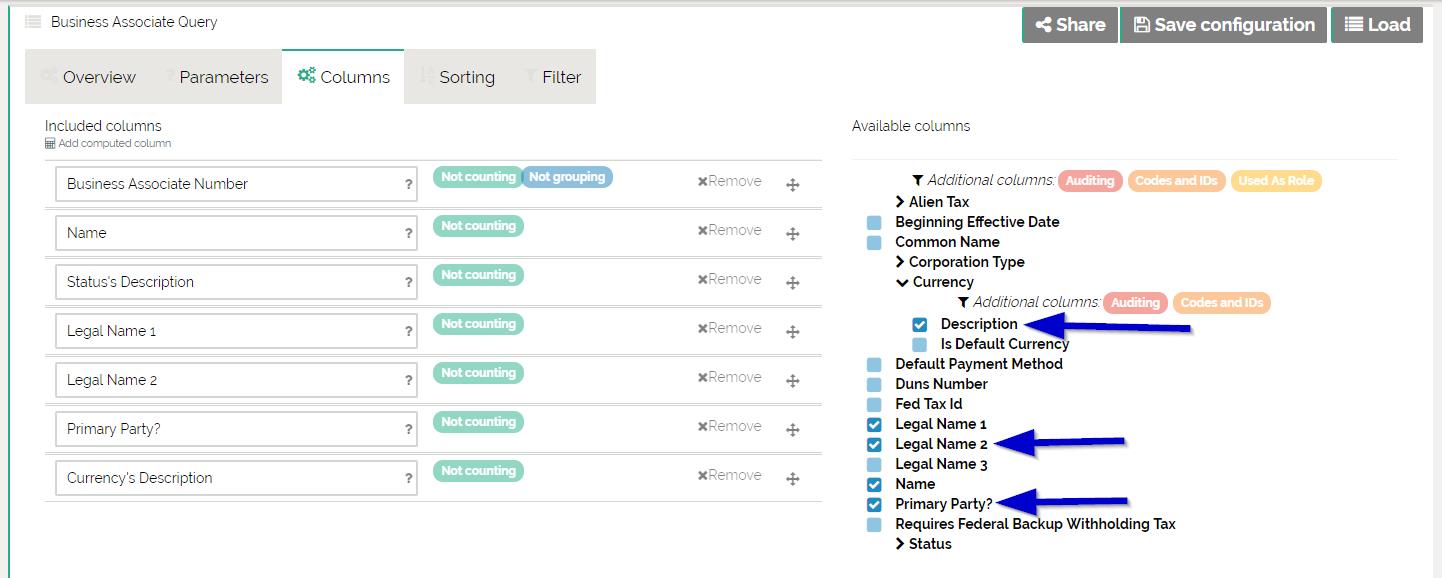
Task: Click the filter funnel icon under Currency
Action: [963, 302]
